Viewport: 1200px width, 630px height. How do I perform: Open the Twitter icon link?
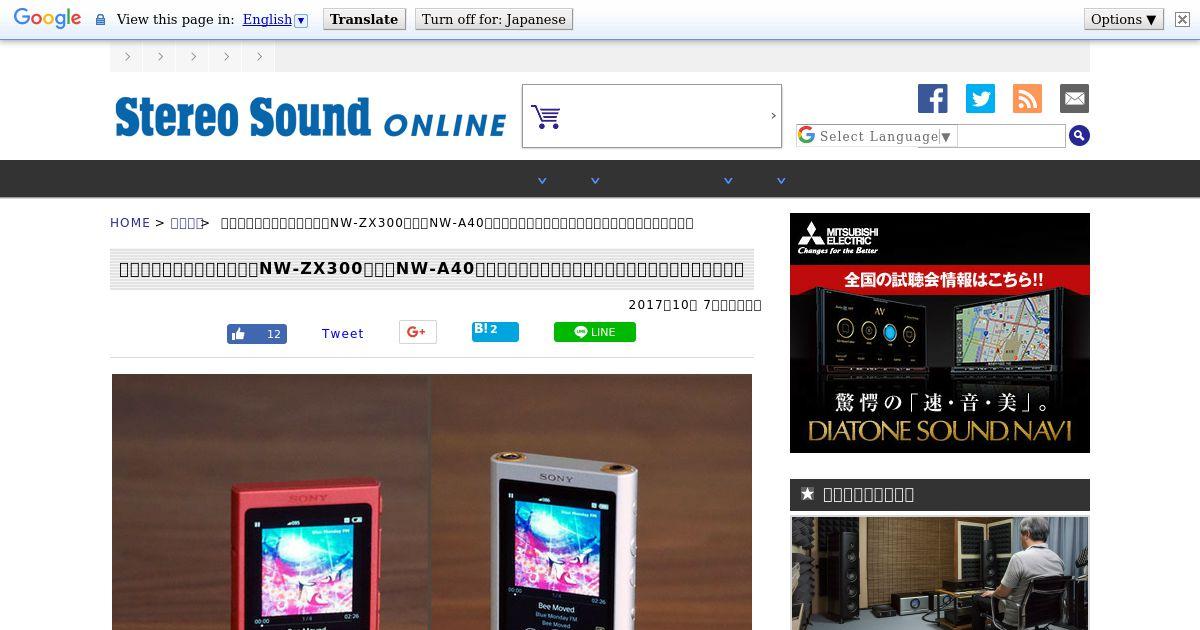[980, 98]
